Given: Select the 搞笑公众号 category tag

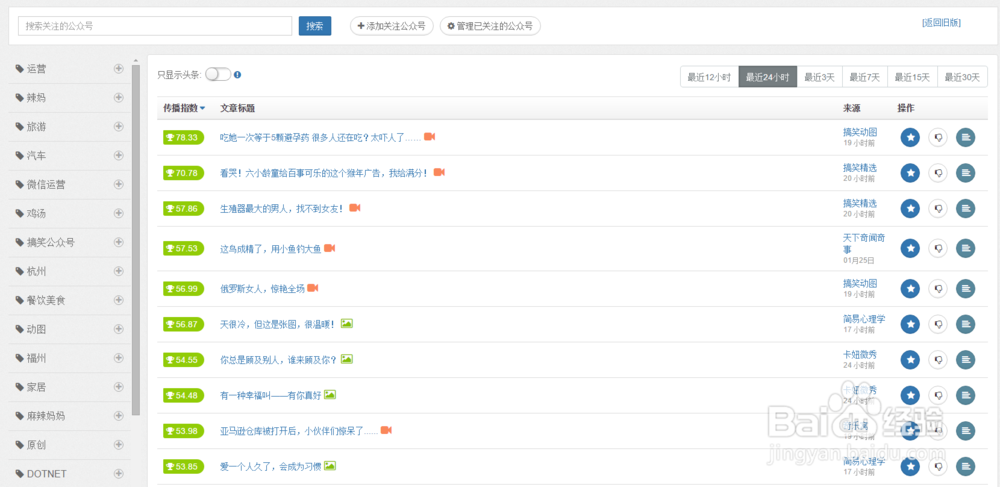Looking at the screenshot, I should point(45,242).
